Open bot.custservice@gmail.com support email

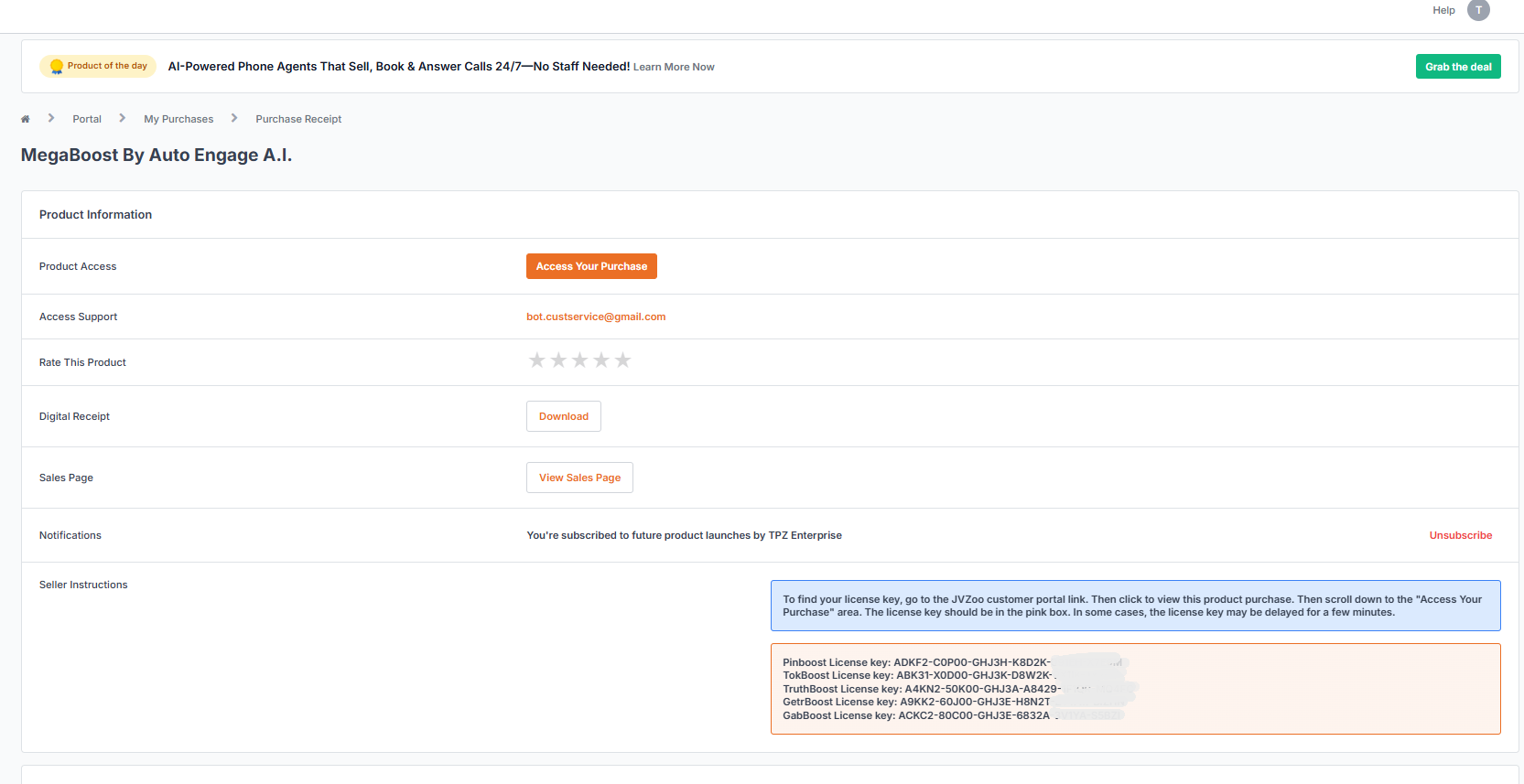596,317
